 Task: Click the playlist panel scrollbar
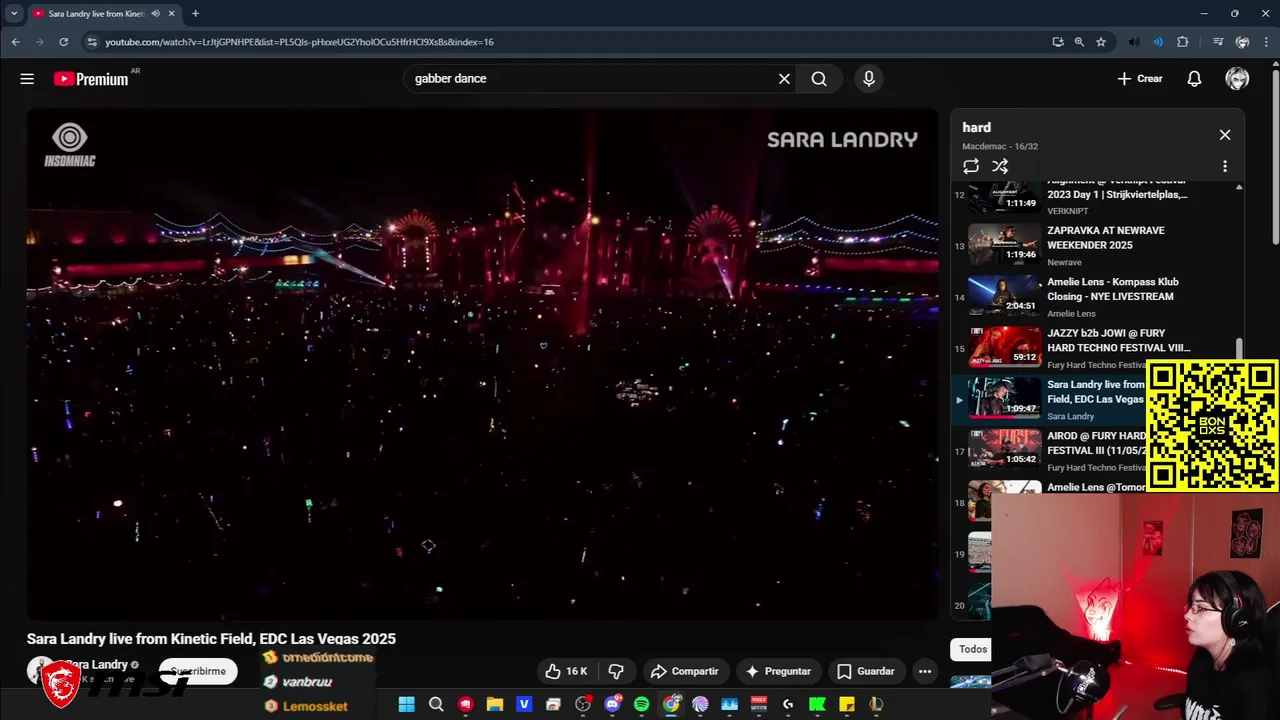[x=1239, y=348]
